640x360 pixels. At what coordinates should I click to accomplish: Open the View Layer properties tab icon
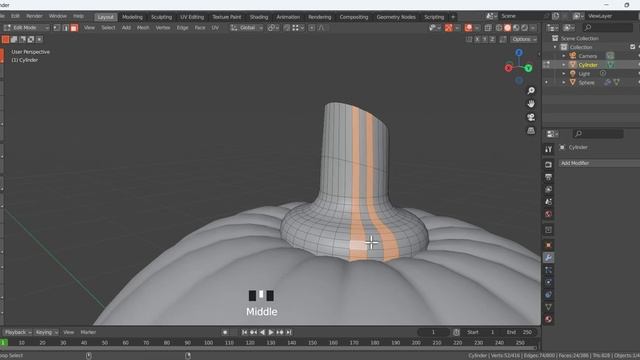(548, 189)
